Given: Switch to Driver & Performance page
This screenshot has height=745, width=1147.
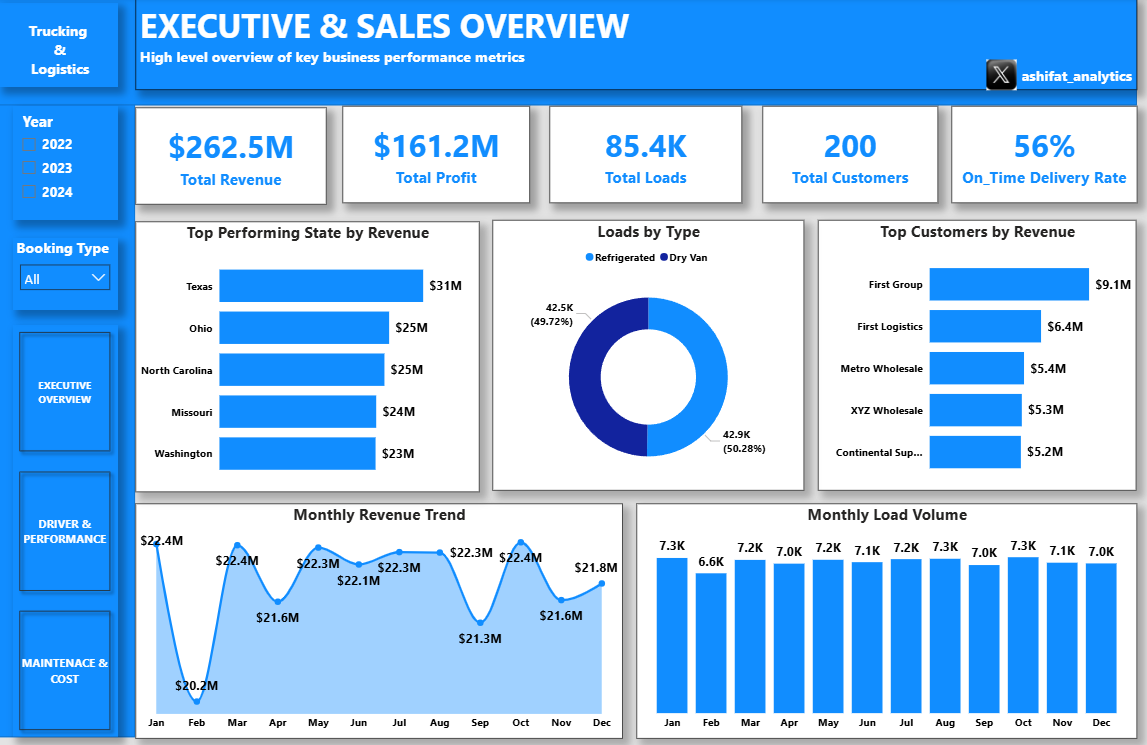Looking at the screenshot, I should [64, 531].
